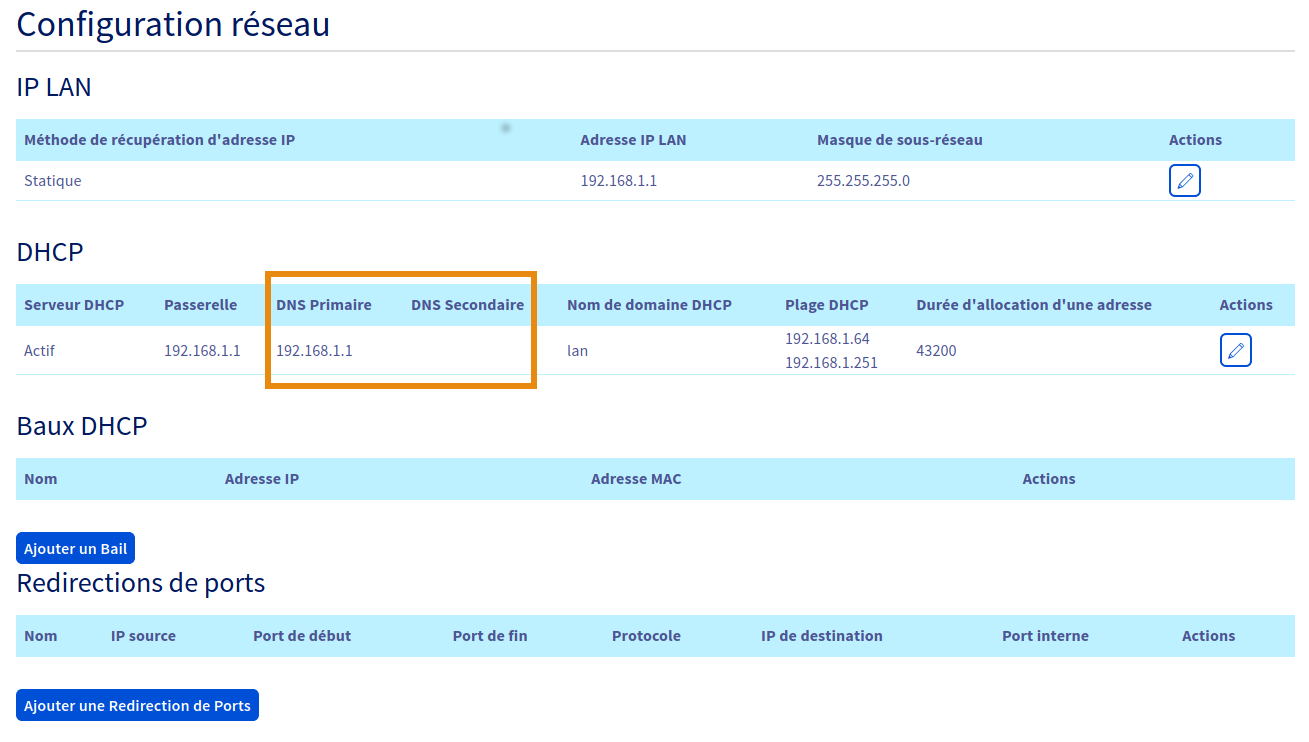This screenshot has height=742, width=1309.
Task: Click the lan domain name value
Action: pos(577,351)
